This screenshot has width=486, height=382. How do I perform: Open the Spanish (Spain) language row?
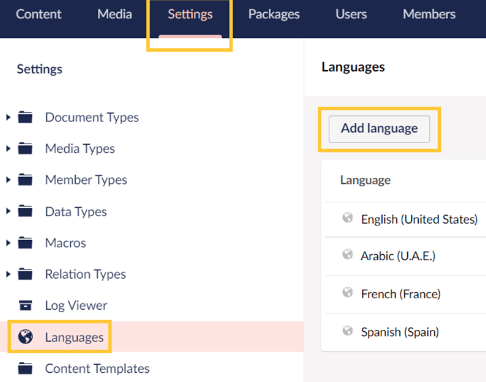(x=400, y=332)
